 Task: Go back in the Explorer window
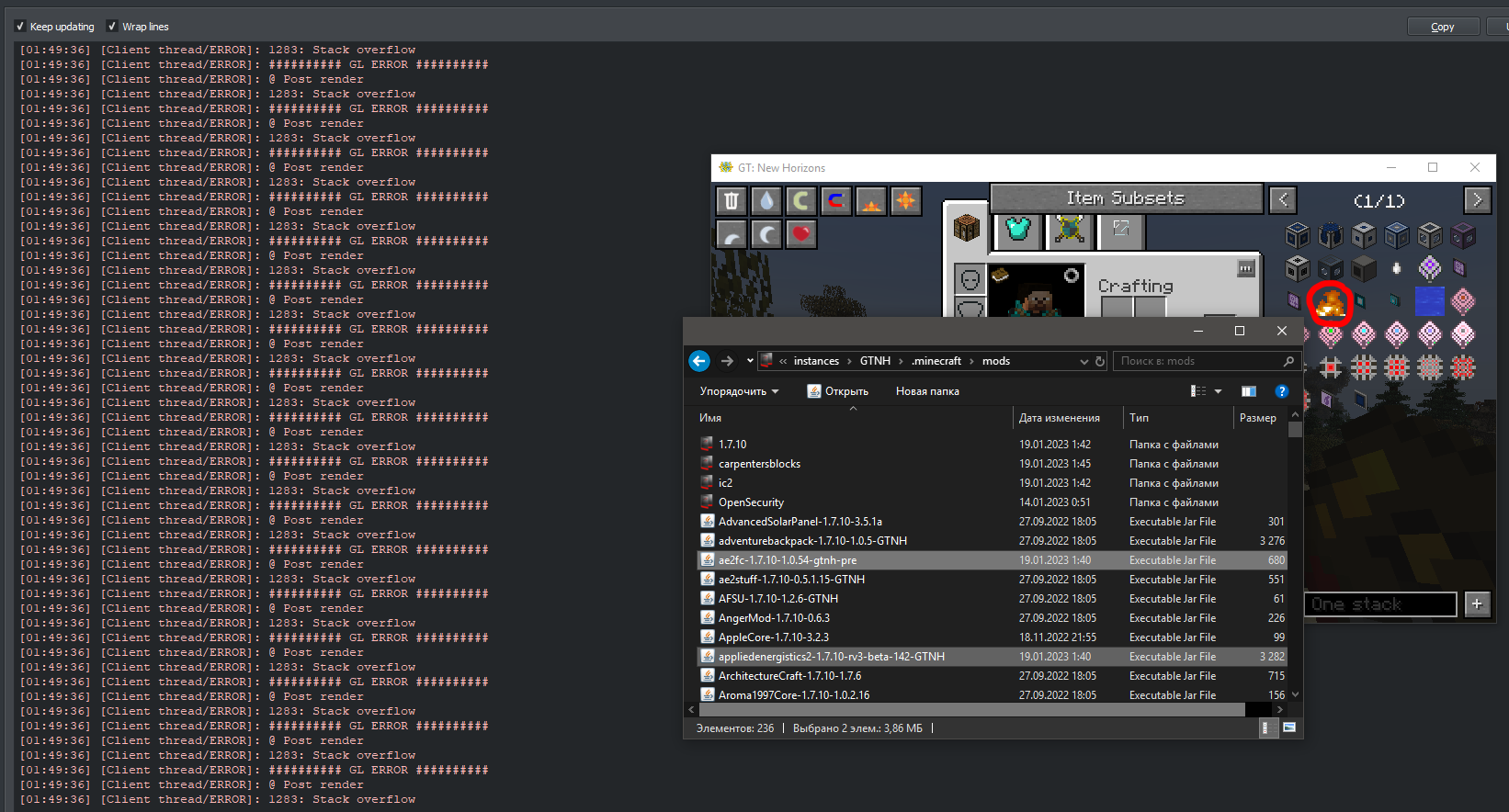tap(699, 361)
